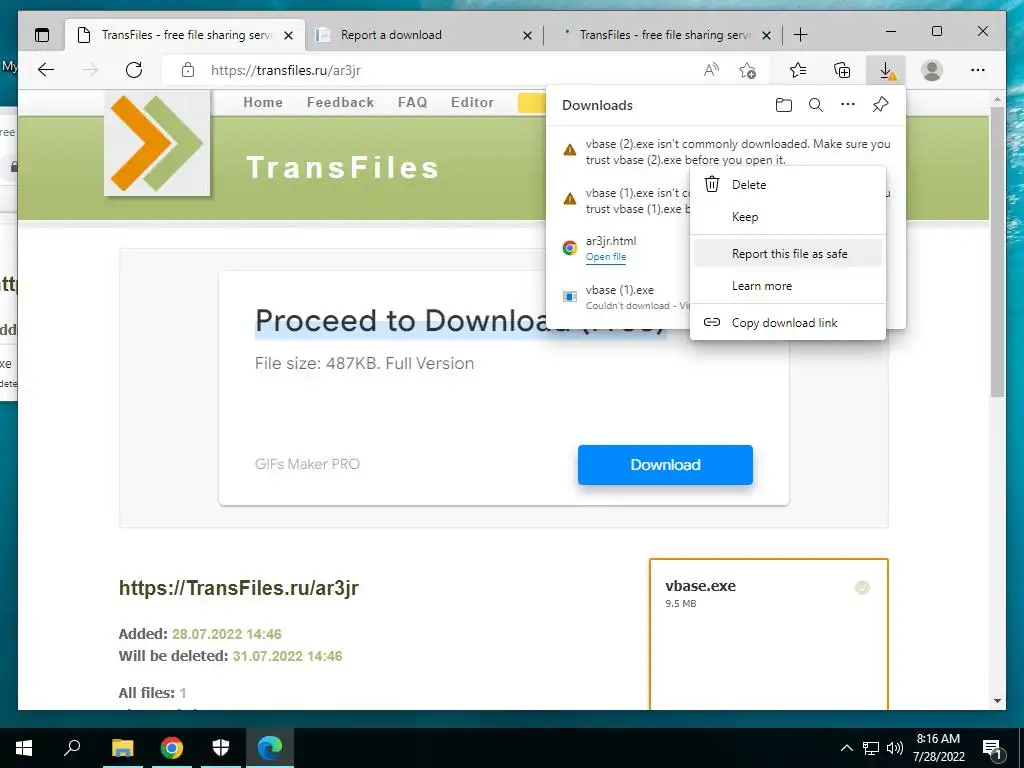The width and height of the screenshot is (1024, 768).
Task: Open Edge Settings and more ellipsis
Action: pyautogui.click(x=978, y=70)
